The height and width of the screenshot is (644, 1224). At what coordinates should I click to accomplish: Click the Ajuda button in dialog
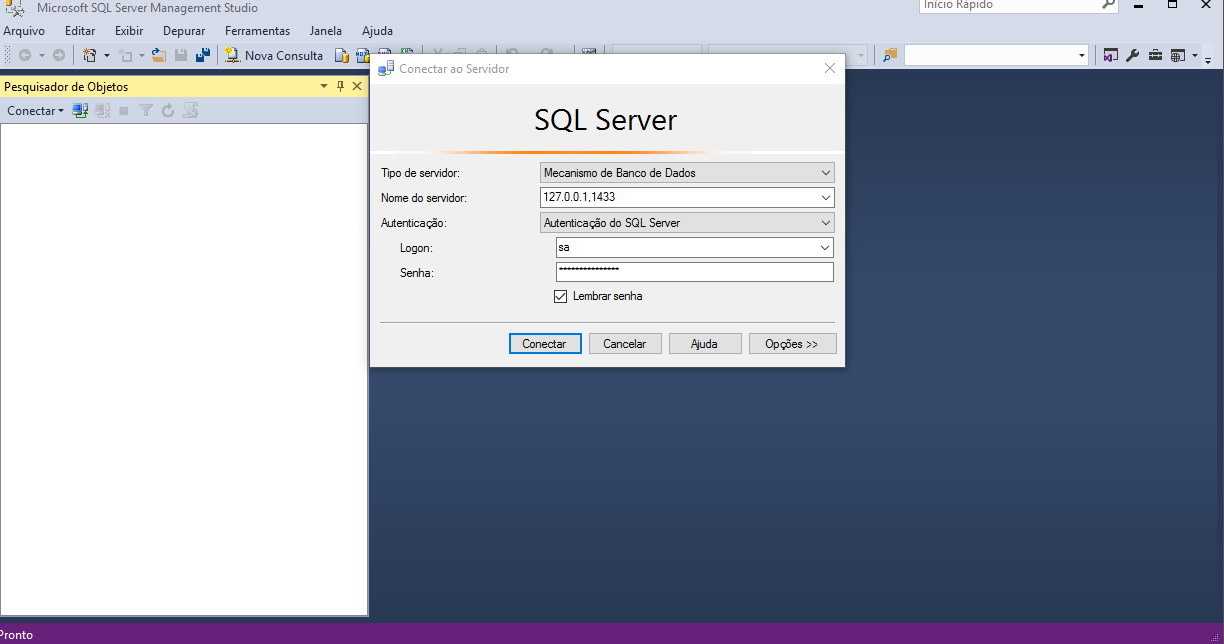(705, 344)
